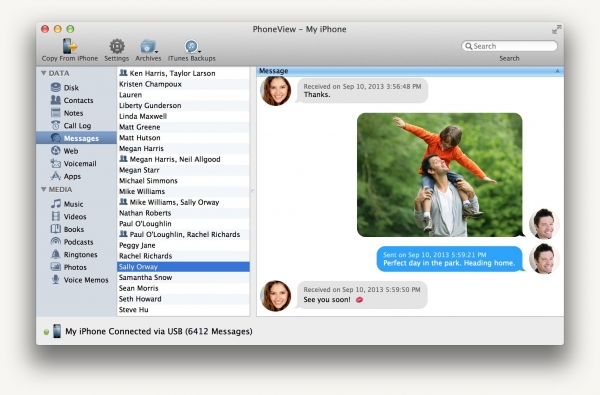The image size is (600, 395).
Task: Open the Archives folder dropdown
Action: tap(148, 46)
